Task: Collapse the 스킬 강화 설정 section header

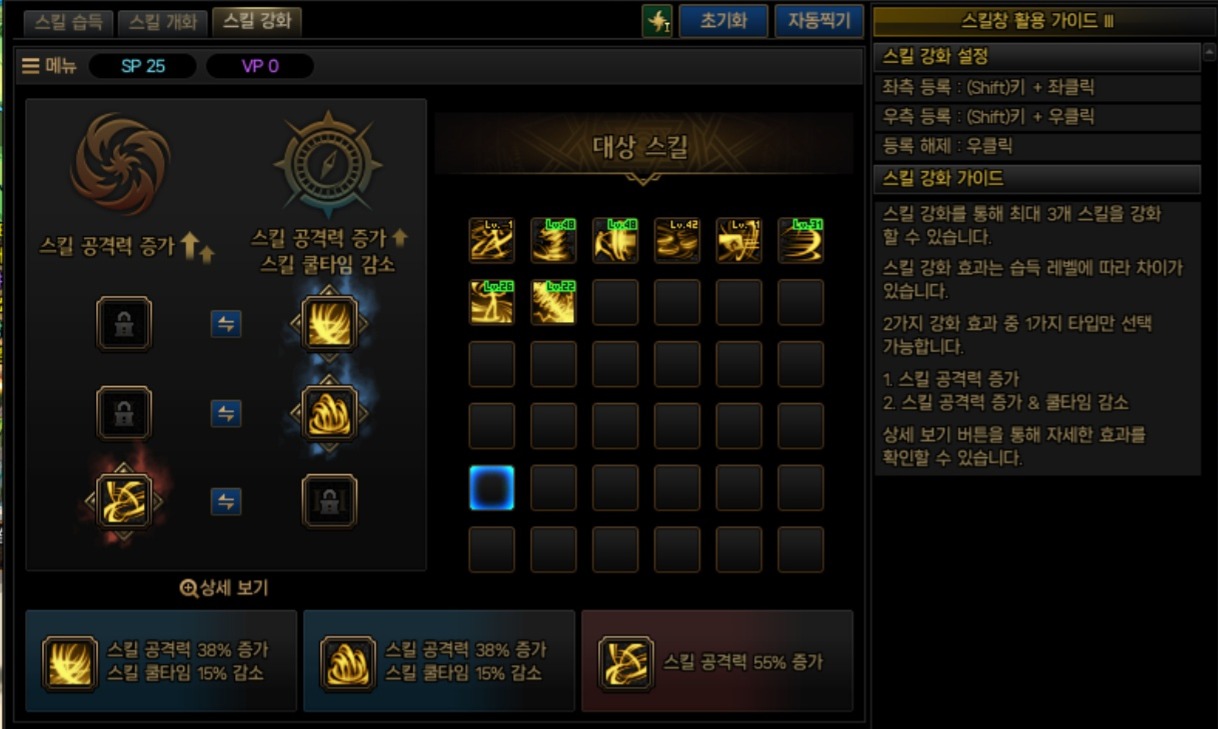Action: [x=1037, y=57]
